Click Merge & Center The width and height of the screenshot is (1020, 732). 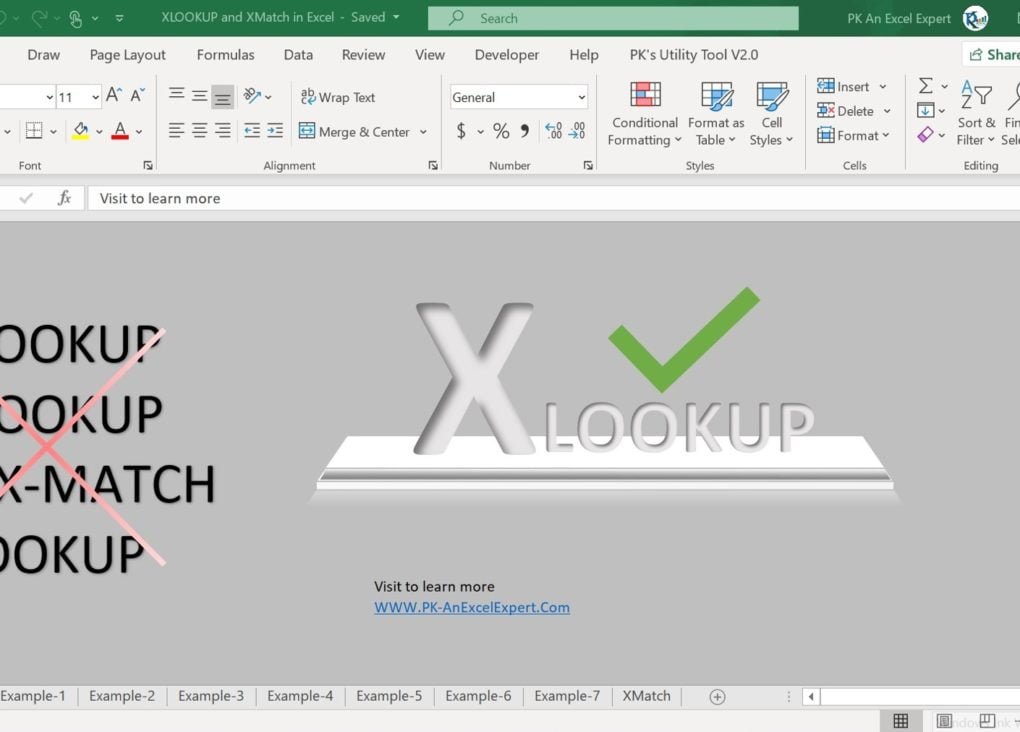[x=354, y=131]
